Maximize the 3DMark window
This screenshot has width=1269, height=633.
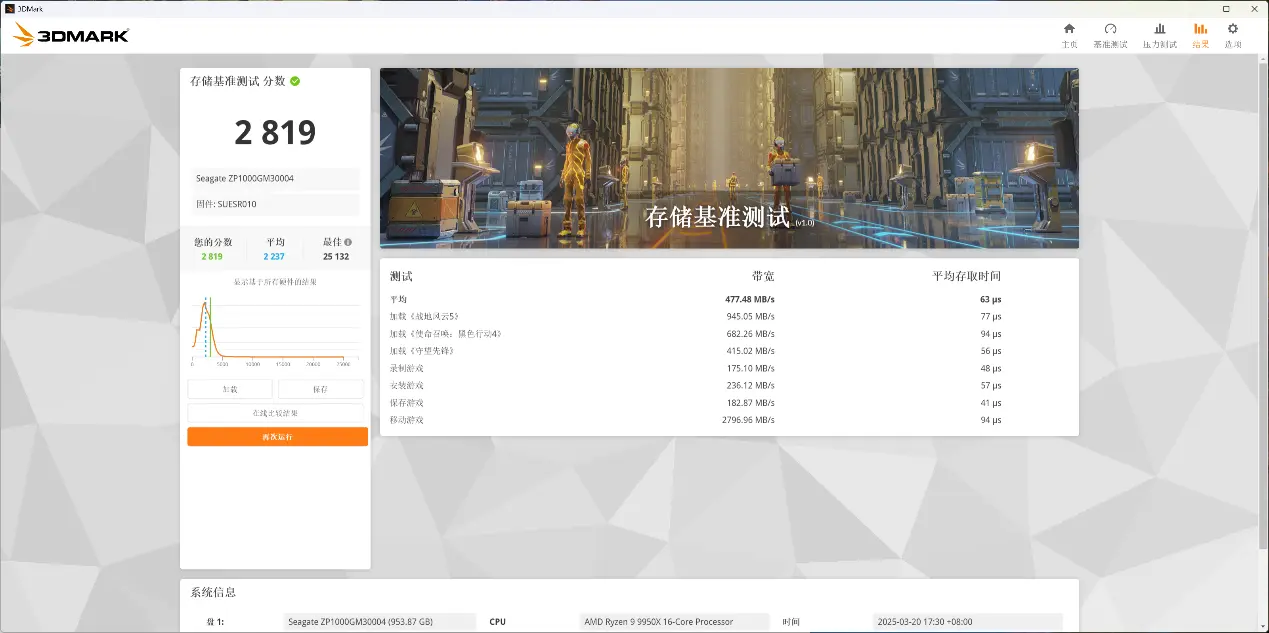1226,8
